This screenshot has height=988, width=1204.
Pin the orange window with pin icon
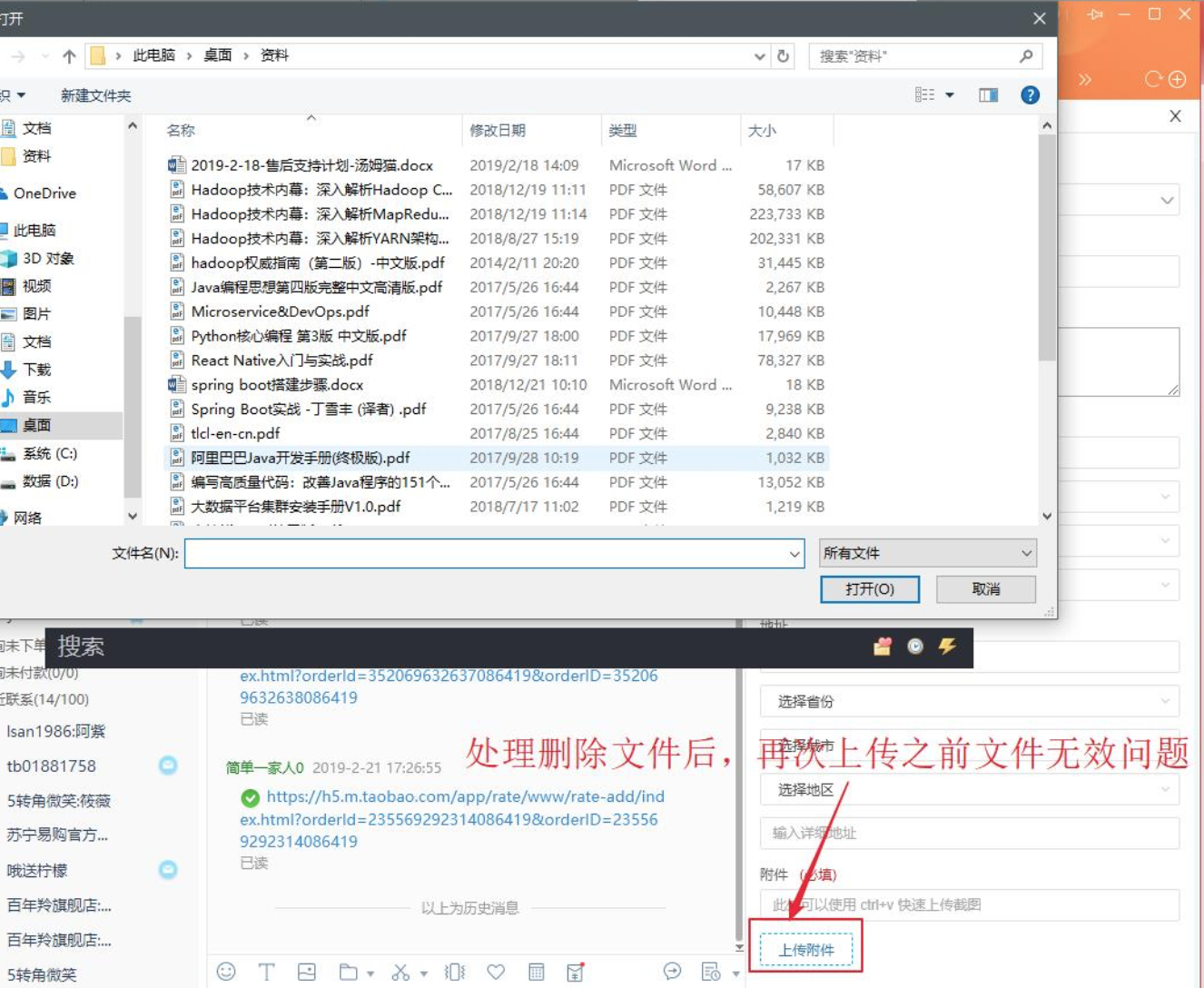[1095, 15]
